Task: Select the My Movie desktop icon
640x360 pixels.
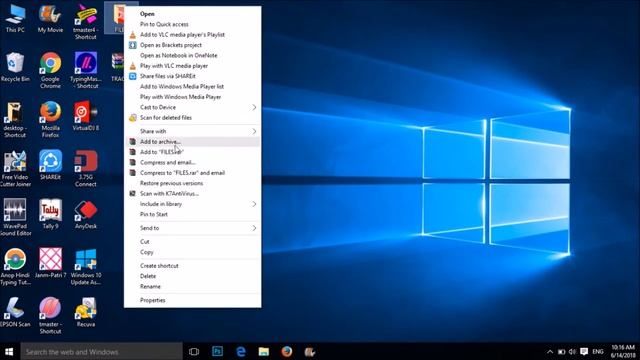Action: click(x=50, y=19)
